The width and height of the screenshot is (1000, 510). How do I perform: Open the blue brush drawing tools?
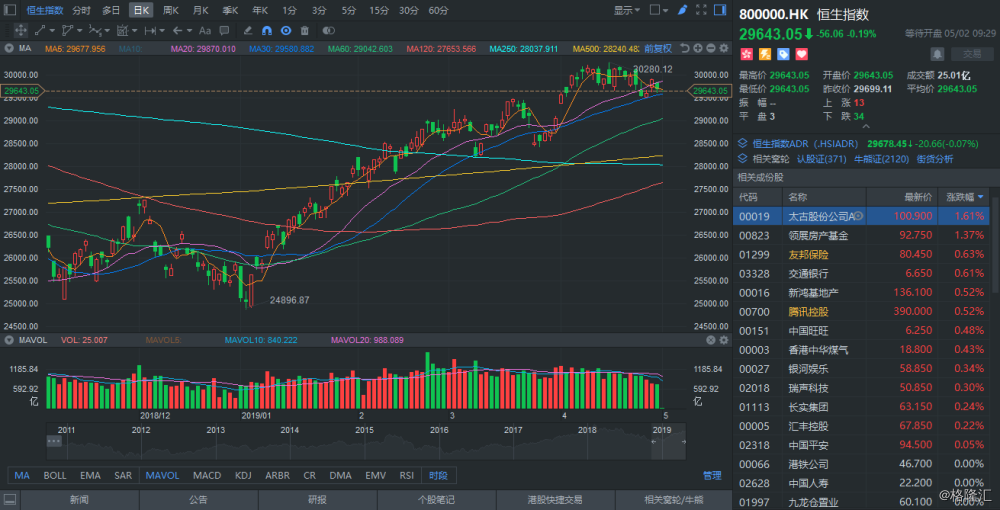683,10
